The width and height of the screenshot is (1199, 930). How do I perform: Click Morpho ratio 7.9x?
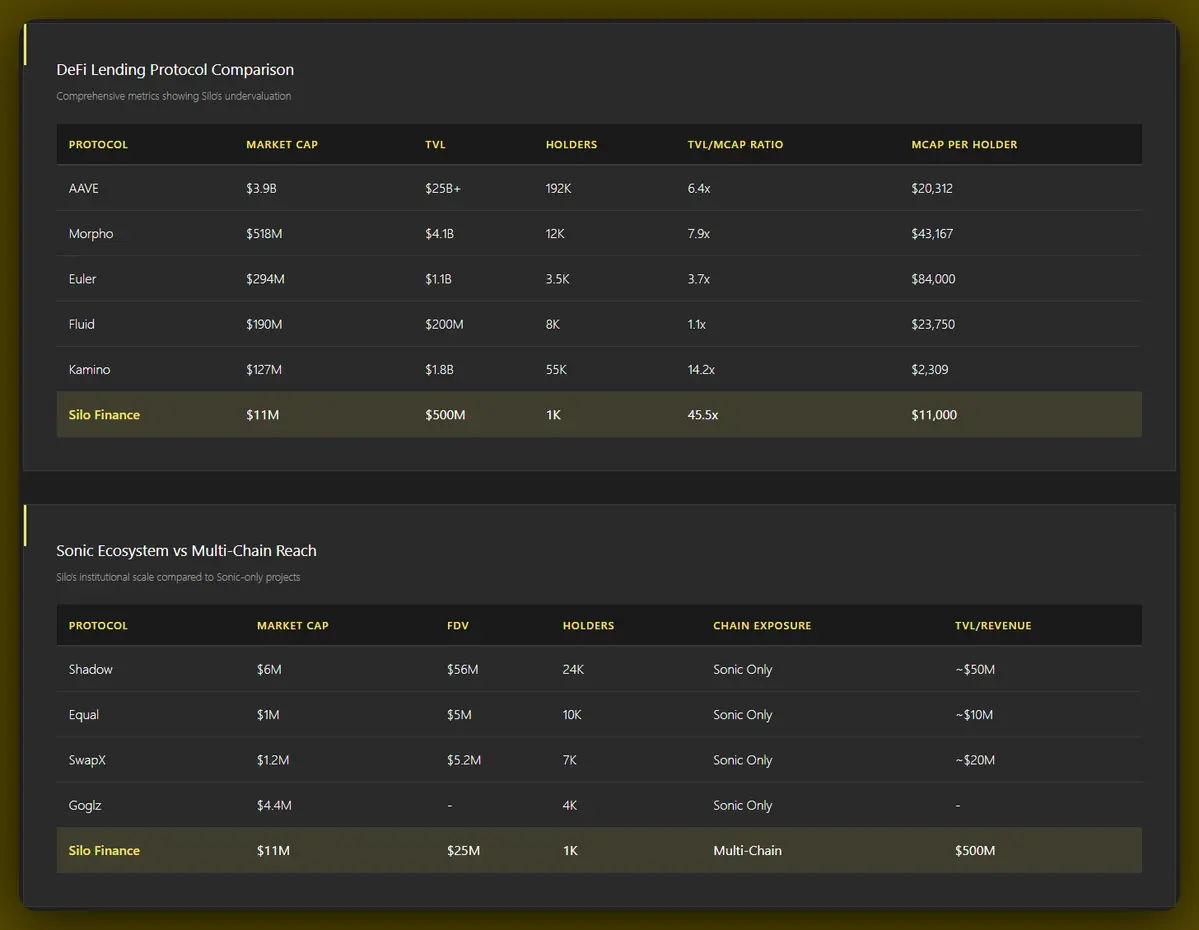click(x=699, y=233)
